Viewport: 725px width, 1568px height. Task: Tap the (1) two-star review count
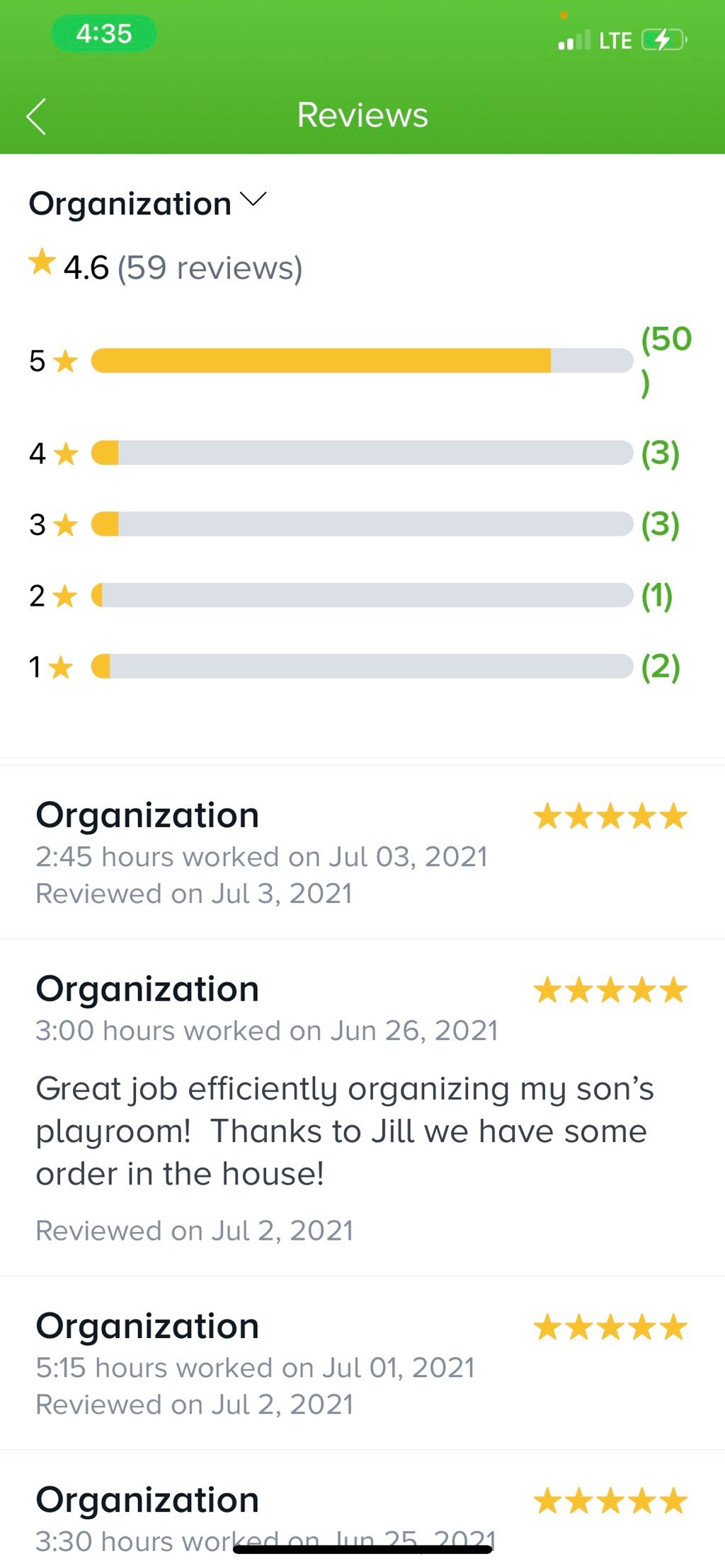(x=656, y=596)
